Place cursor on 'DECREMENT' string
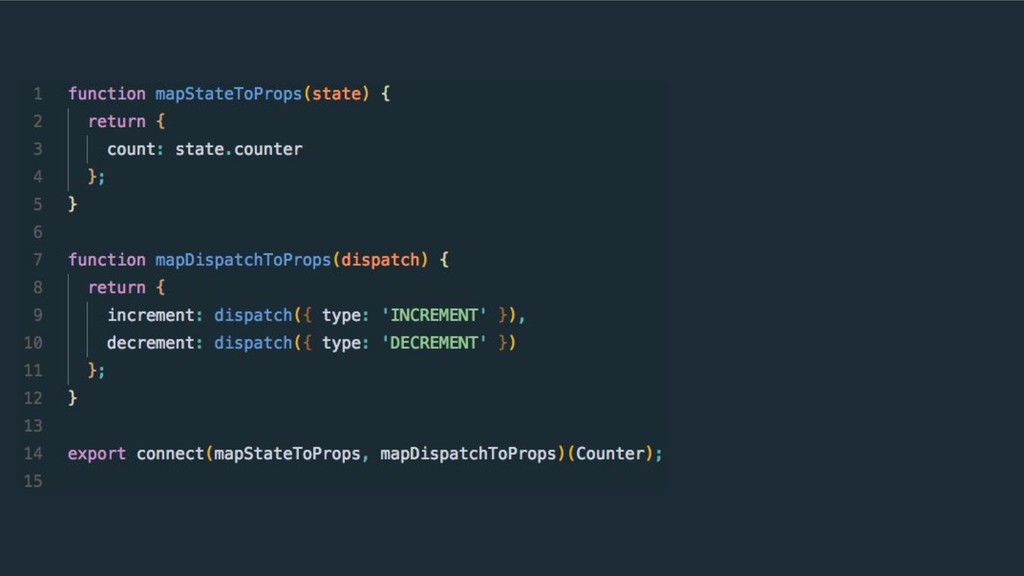1024x576 pixels. tap(434, 343)
